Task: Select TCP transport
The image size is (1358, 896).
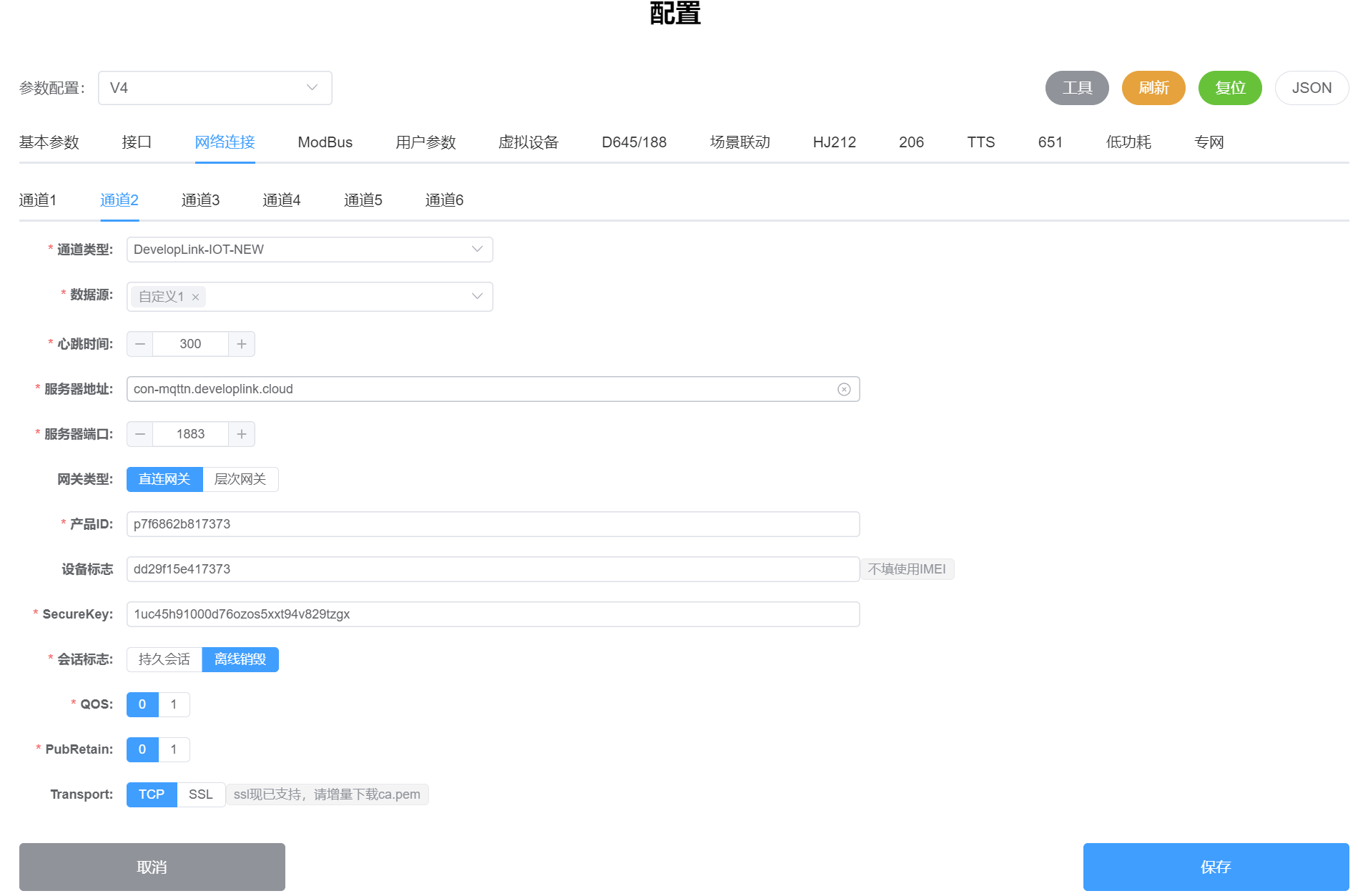Action: pos(152,794)
